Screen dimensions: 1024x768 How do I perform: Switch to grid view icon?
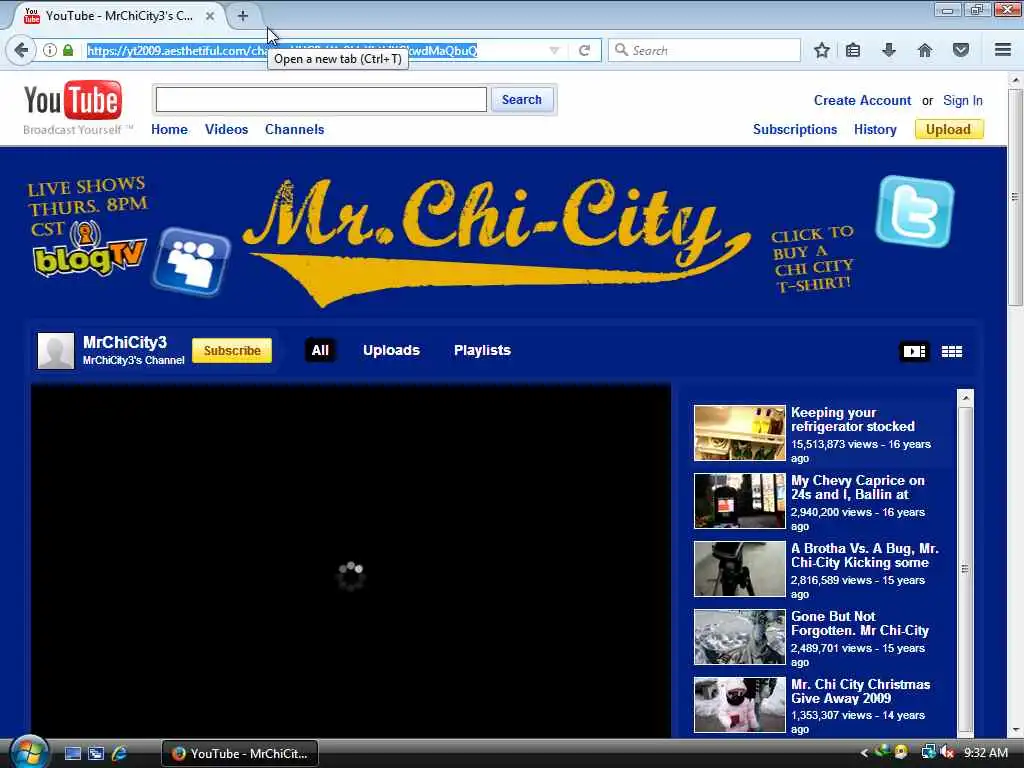click(x=952, y=351)
